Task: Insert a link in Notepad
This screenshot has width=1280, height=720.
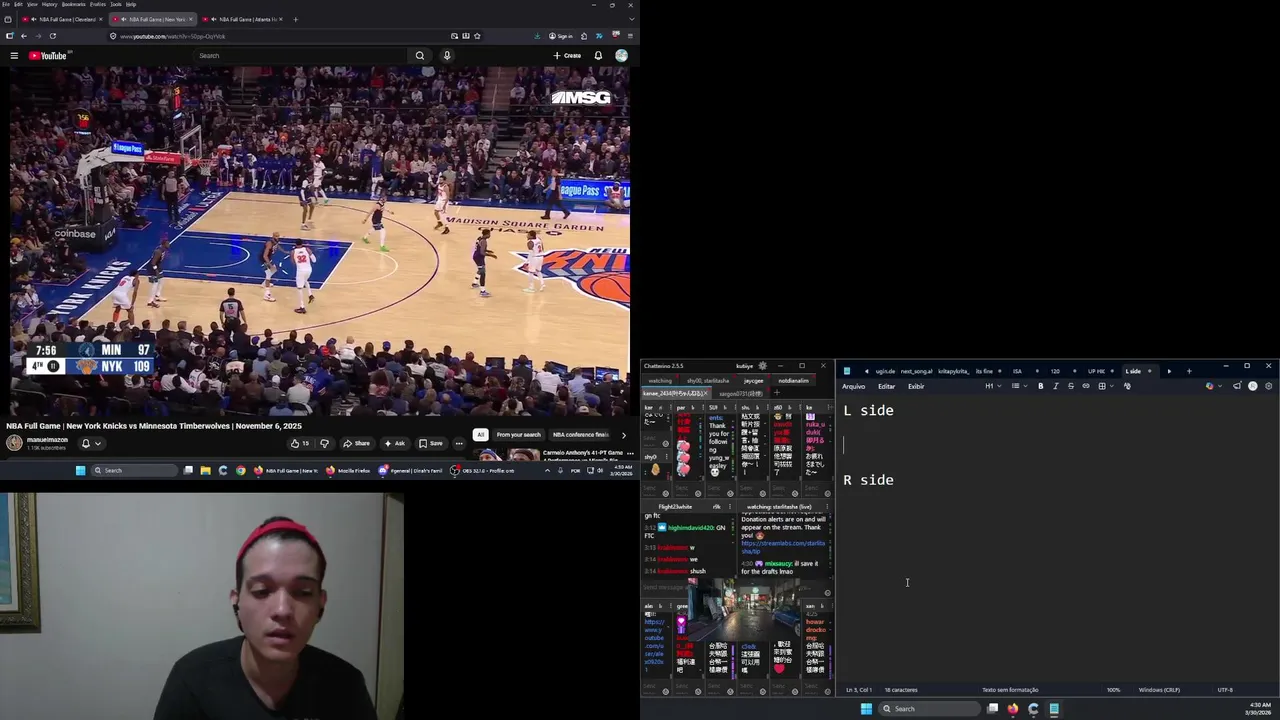Action: tap(1086, 386)
